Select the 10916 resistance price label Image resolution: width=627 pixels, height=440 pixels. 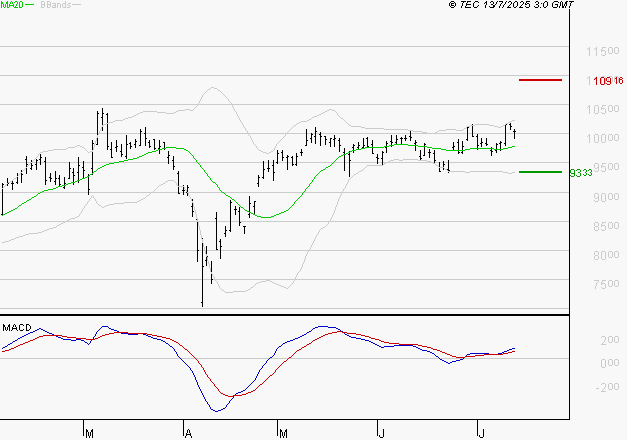(608, 80)
